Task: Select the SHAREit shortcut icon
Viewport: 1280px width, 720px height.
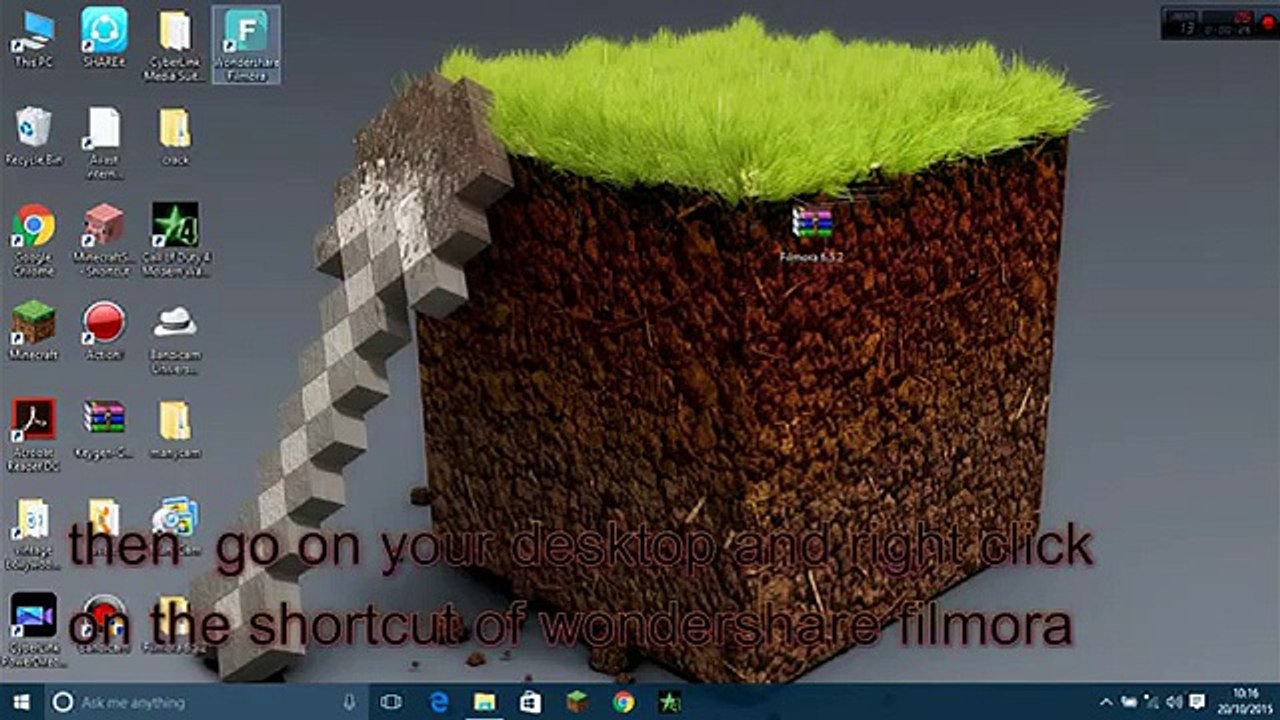Action: 104,38
